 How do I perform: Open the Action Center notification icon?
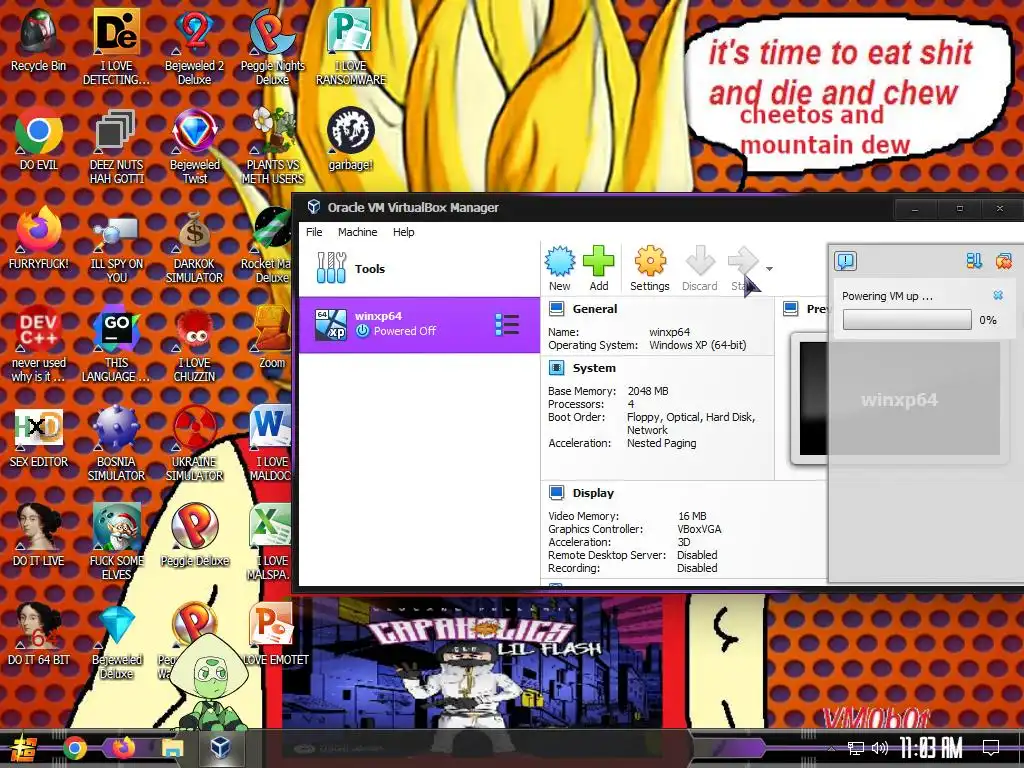pos(991,748)
